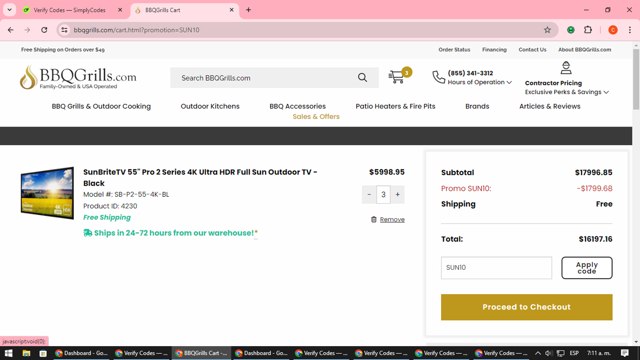The height and width of the screenshot is (360, 640).
Task: Click the Search BBQGrills.com field
Action: (x=265, y=78)
